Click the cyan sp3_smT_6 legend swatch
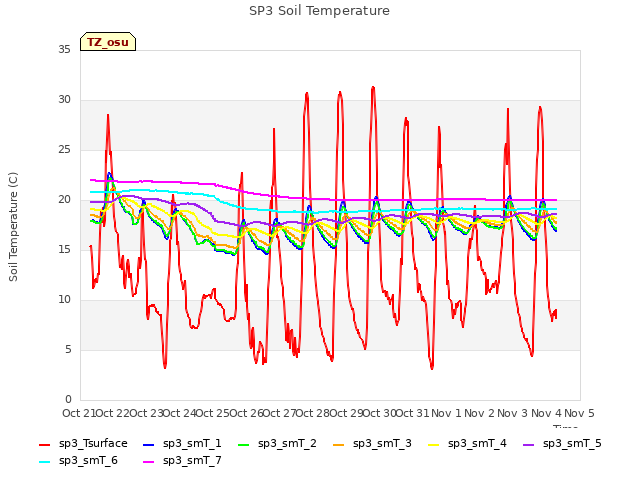 (44, 462)
